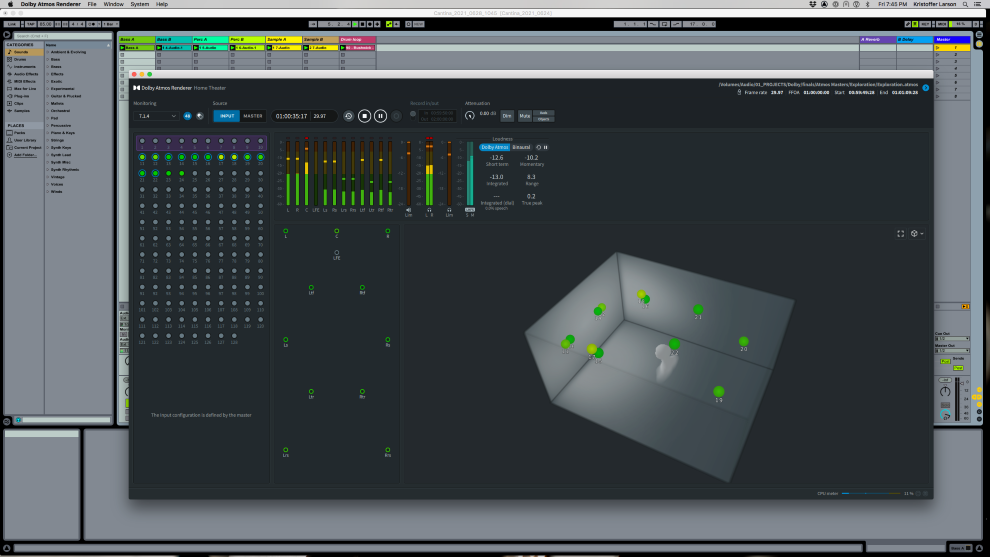This screenshot has height=557, width=990.
Task: Select Binaural loudness mode
Action: pyautogui.click(x=522, y=147)
